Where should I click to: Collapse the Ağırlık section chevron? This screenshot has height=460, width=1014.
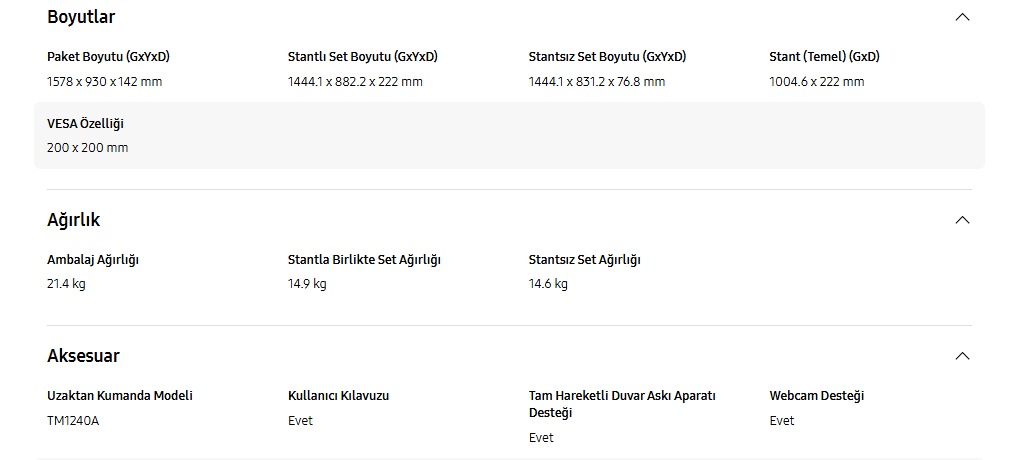point(962,220)
